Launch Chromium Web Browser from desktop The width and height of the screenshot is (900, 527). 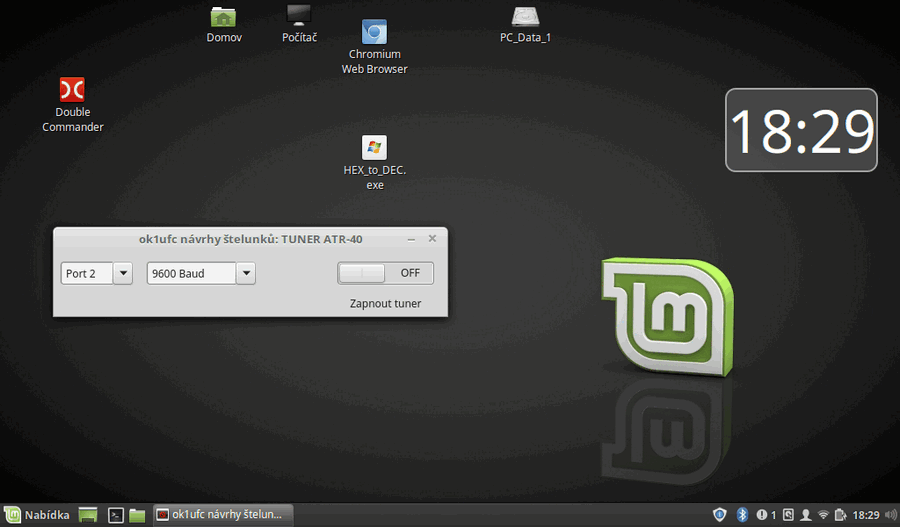point(374,32)
